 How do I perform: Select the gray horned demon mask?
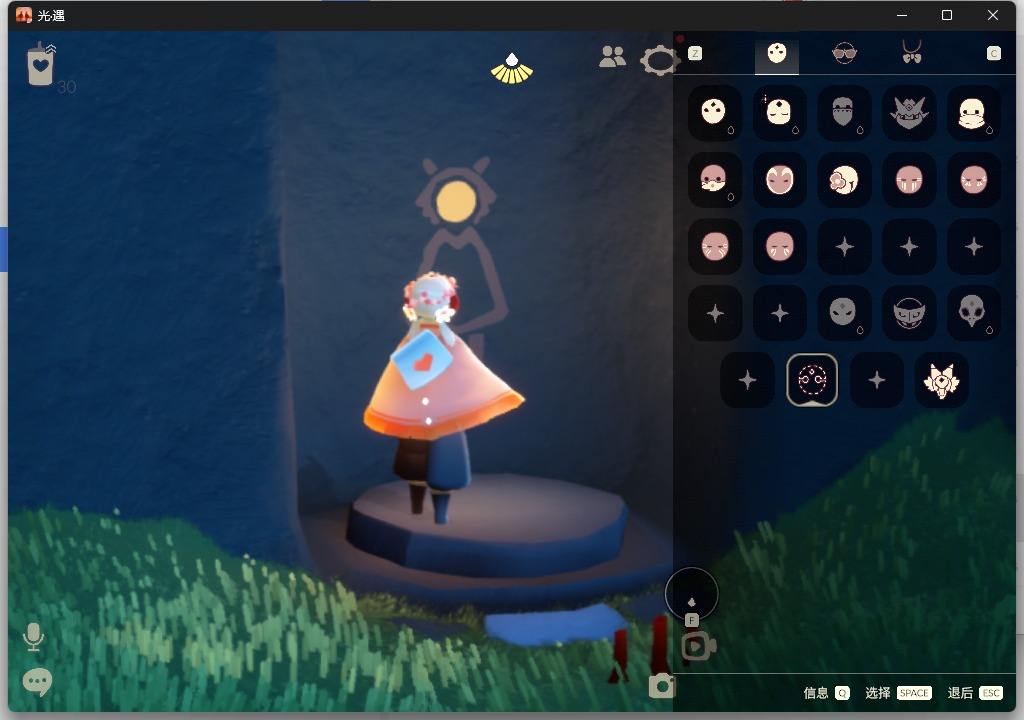908,112
